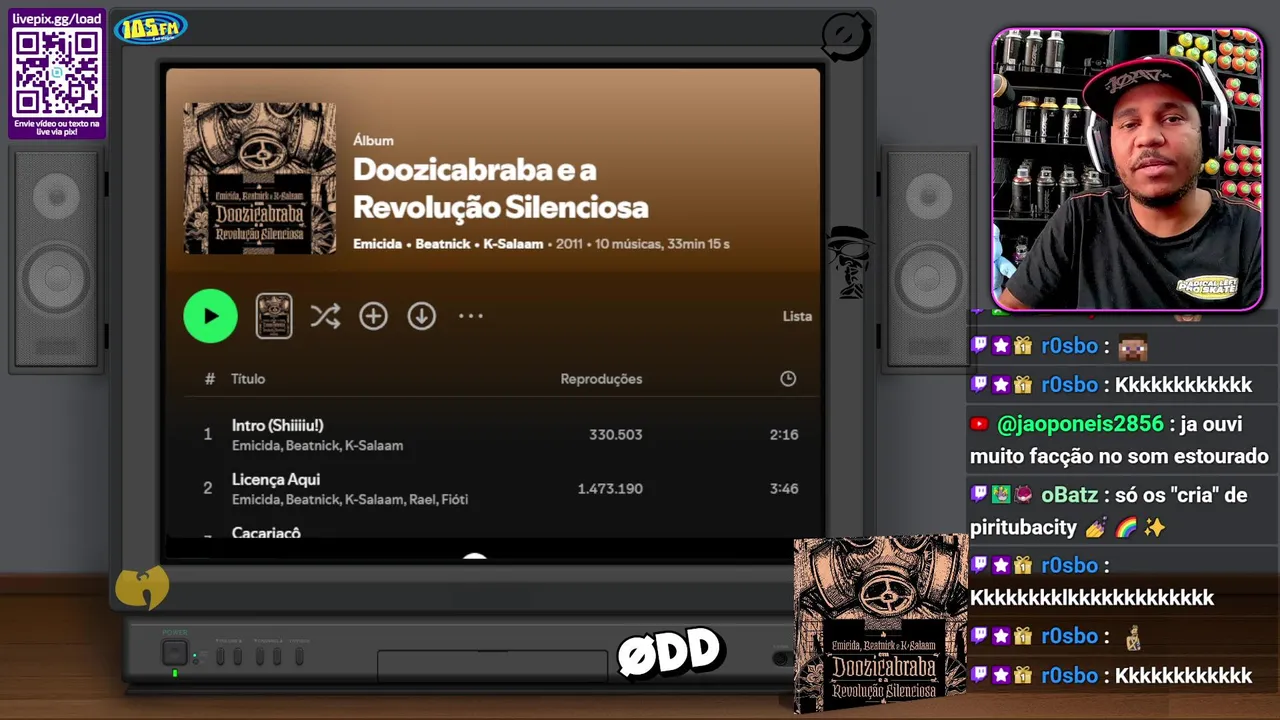
Task: Open the large album cover art
Action: (260, 178)
